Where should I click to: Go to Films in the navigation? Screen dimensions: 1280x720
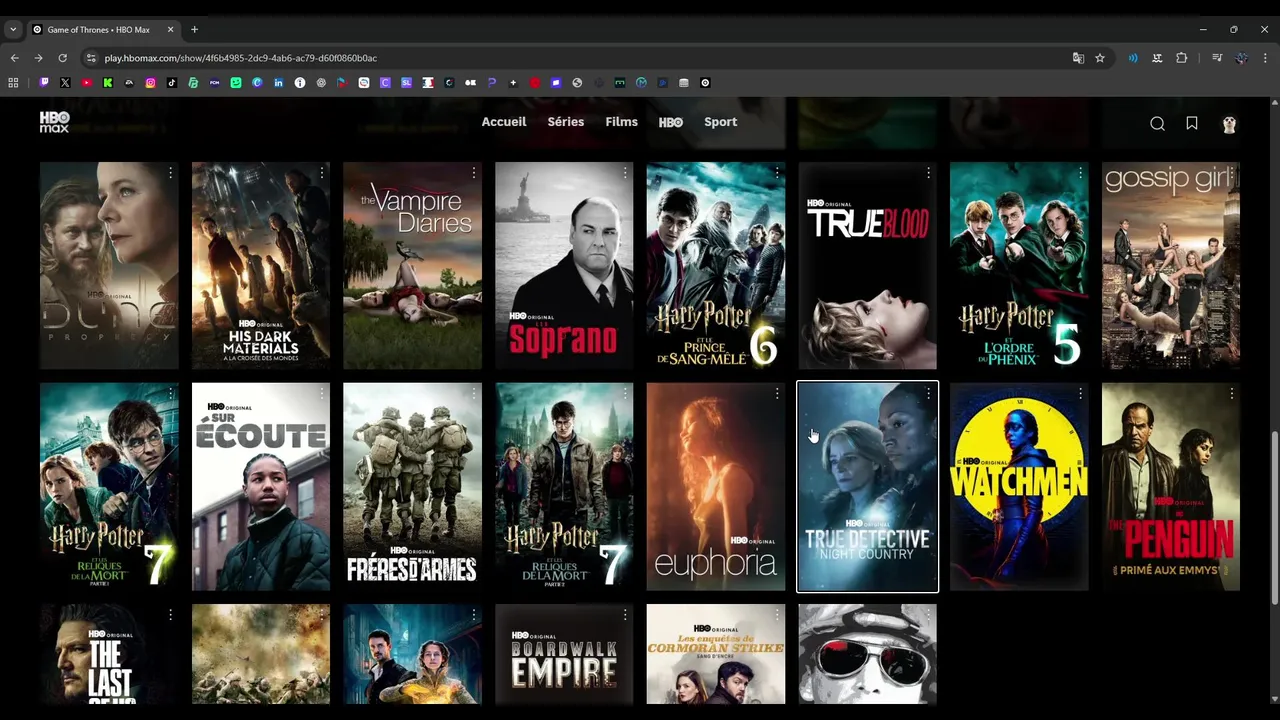pos(621,122)
